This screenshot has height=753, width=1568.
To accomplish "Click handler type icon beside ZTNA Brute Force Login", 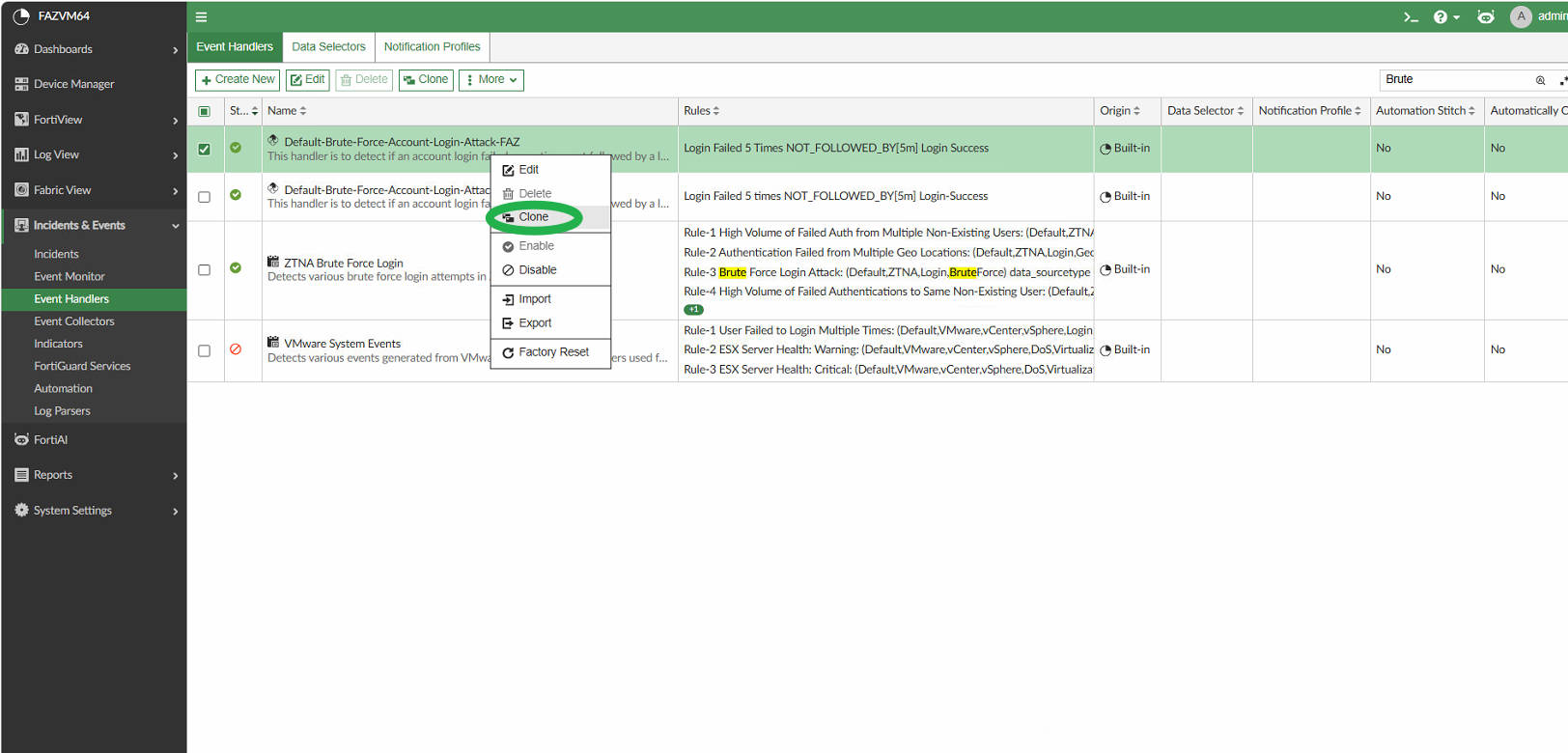I will tap(273, 262).
